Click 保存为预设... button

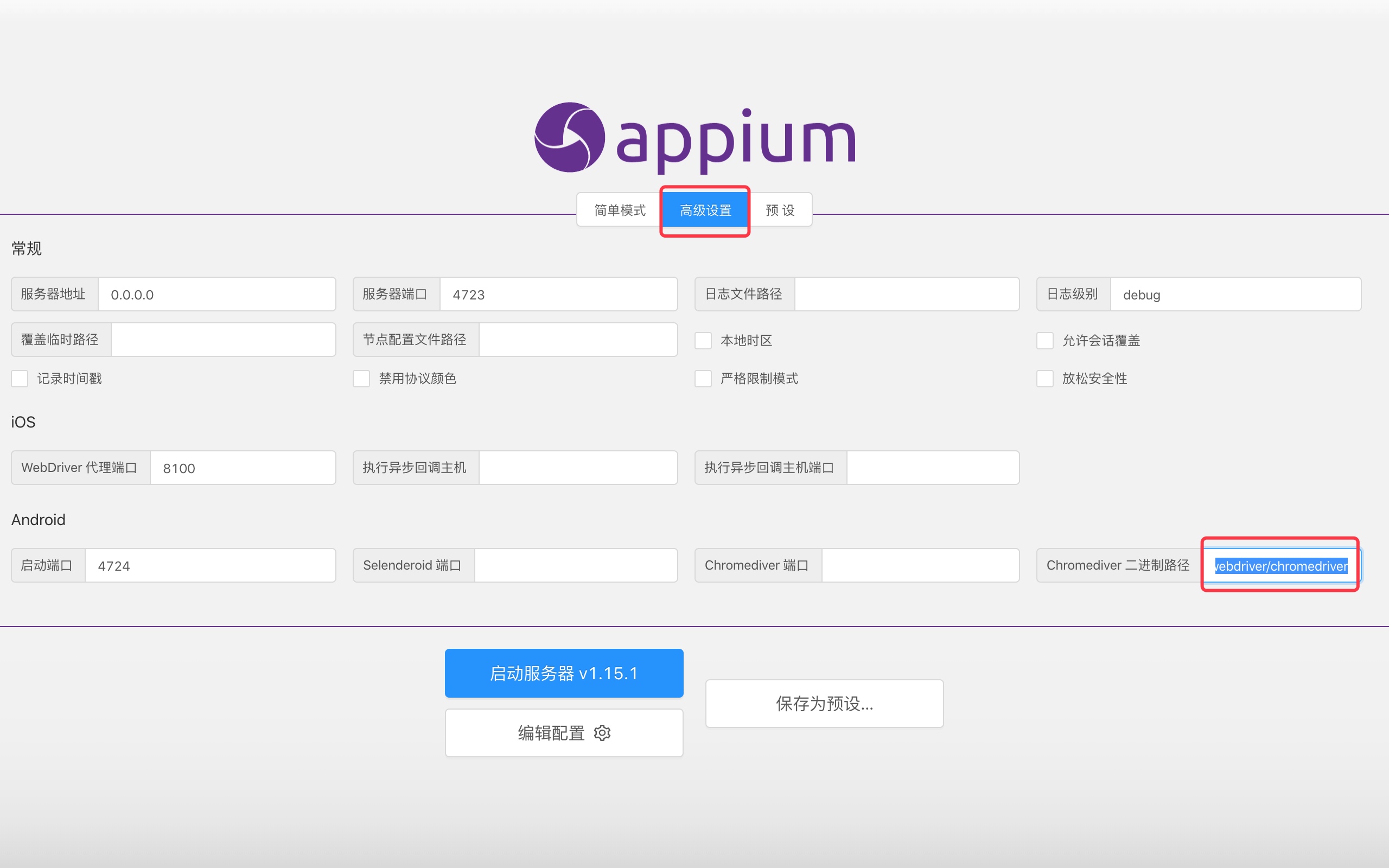click(x=824, y=704)
